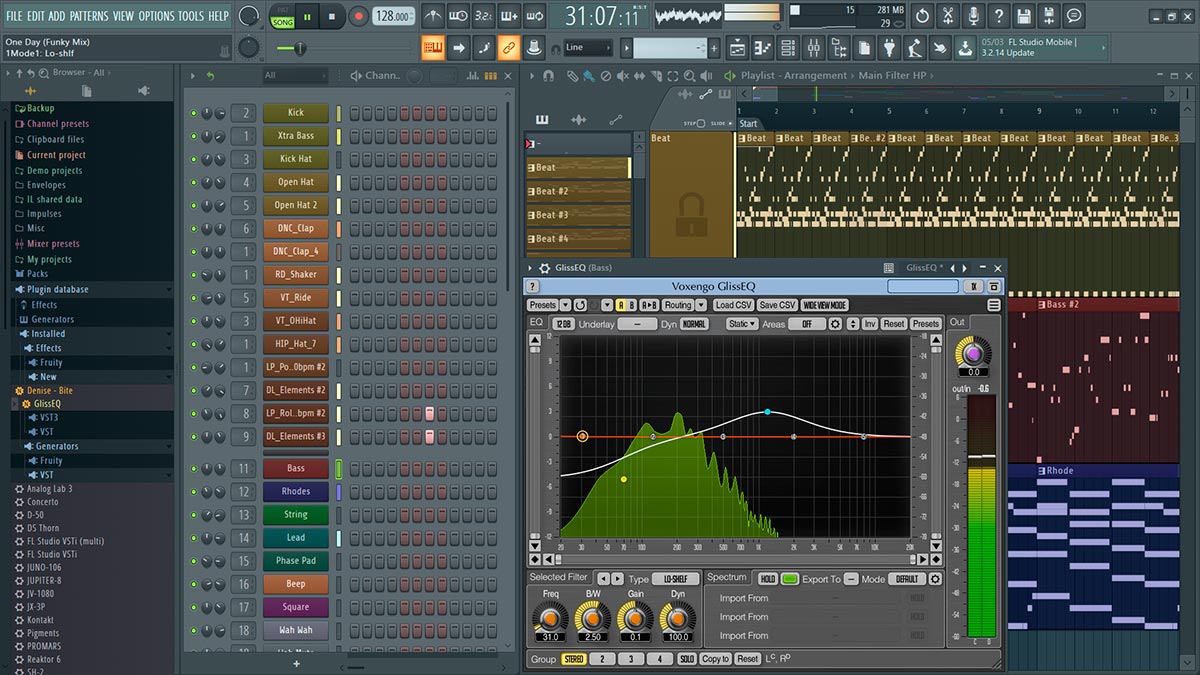Image resolution: width=1200 pixels, height=675 pixels.
Task: Click the microphone one-click recording icon
Action: point(973,16)
